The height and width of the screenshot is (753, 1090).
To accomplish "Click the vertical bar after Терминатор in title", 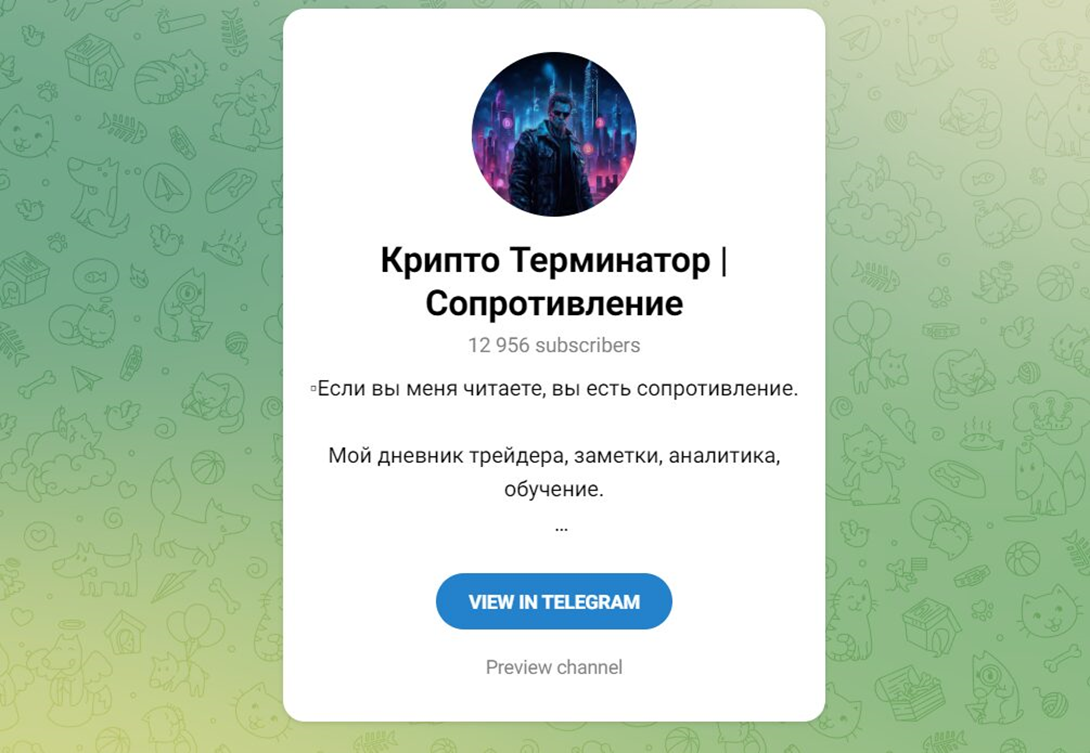I will tap(724, 261).
